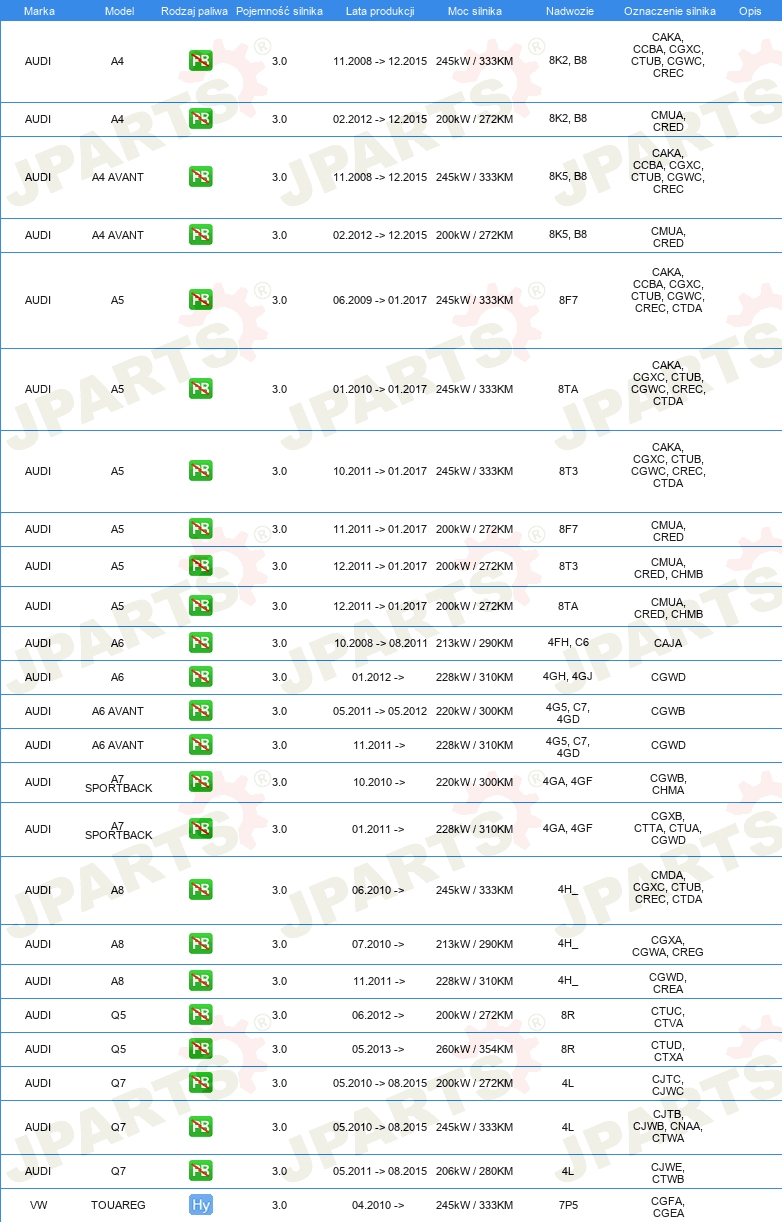Click the Marka column header
The image size is (782, 1222).
pos(39,10)
